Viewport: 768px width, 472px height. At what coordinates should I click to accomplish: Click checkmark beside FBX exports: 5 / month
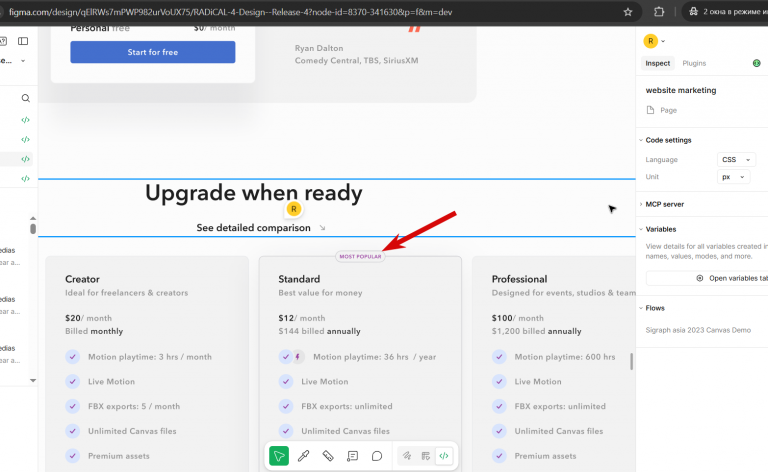(x=72, y=406)
